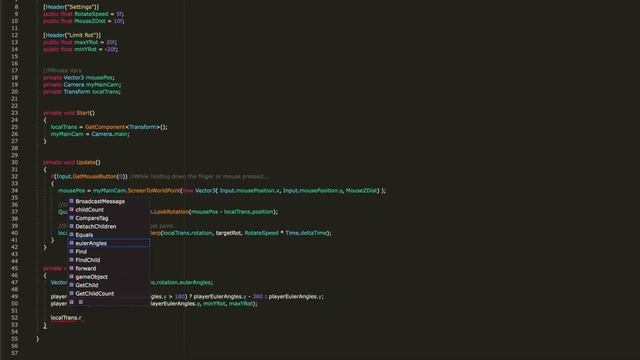Select Equals autocomplete entry

[109, 235]
